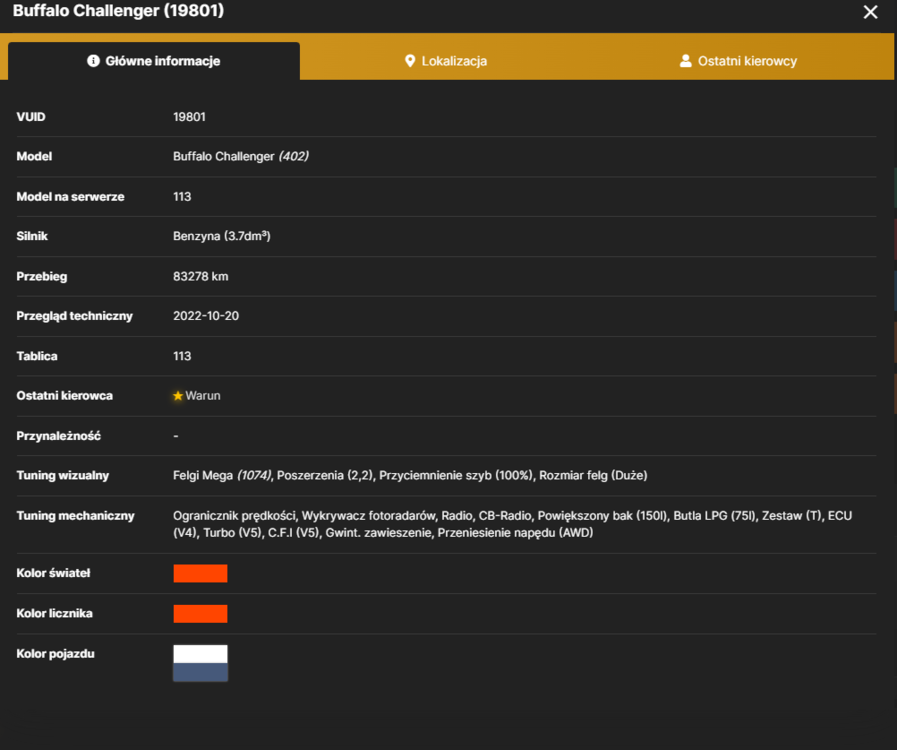The height and width of the screenshot is (750, 897).
Task: Click the Przegląd techniczny label
Action: [x=74, y=316]
